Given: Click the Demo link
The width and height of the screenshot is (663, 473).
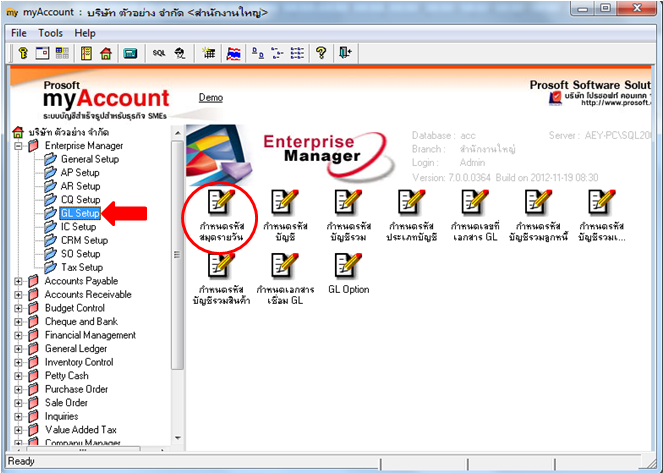Looking at the screenshot, I should [211, 98].
